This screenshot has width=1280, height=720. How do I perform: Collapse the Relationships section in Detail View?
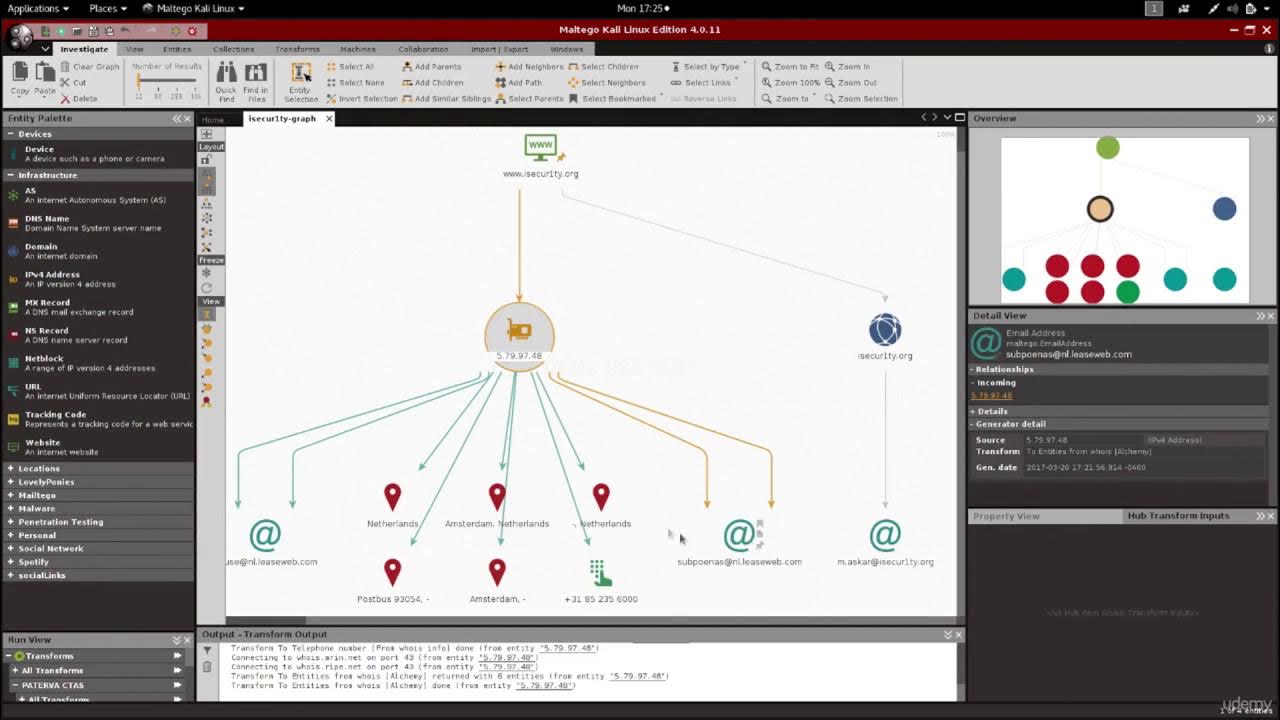pos(973,369)
